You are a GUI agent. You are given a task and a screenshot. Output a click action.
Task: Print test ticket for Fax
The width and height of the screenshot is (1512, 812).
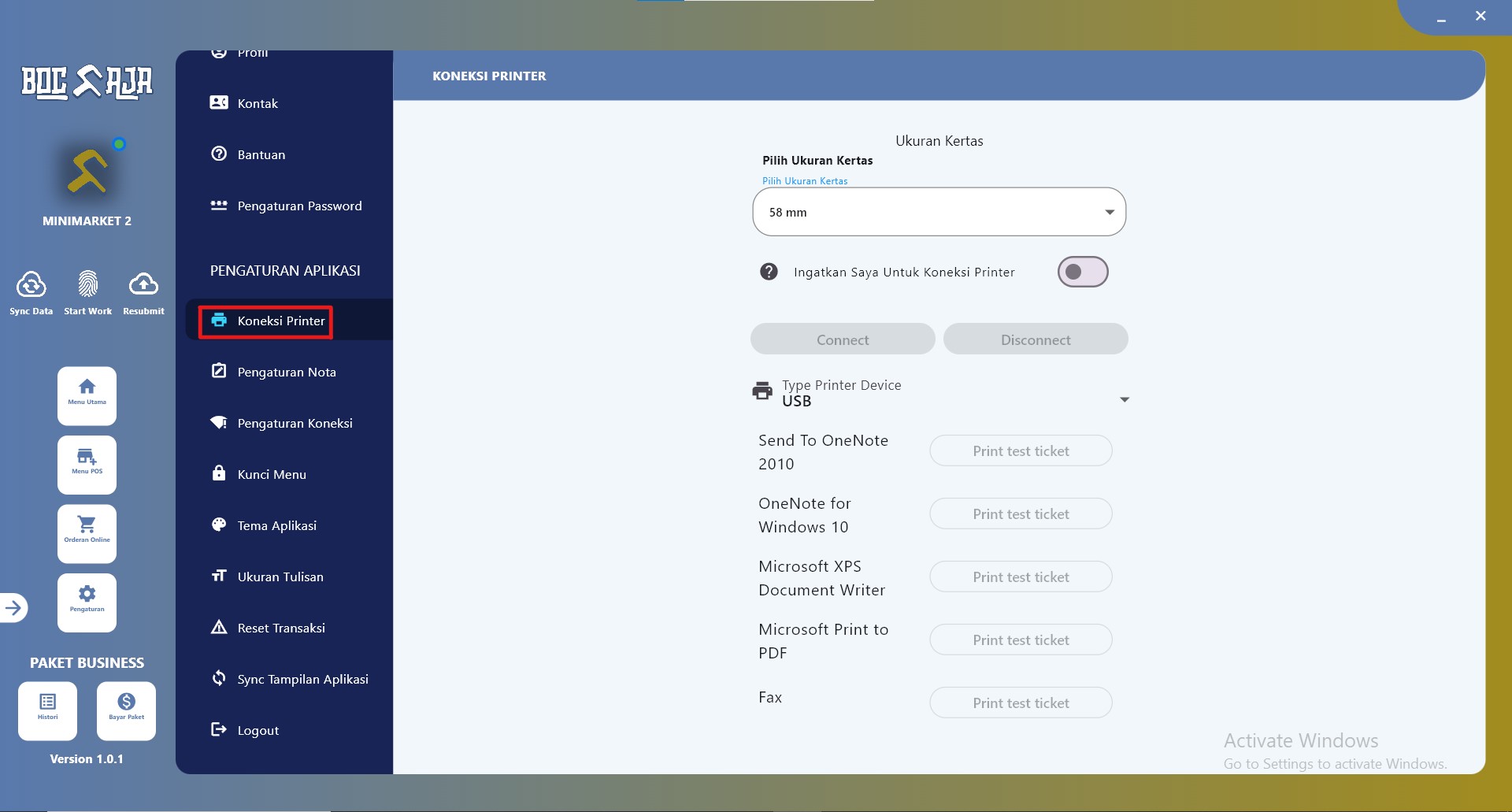1021,703
